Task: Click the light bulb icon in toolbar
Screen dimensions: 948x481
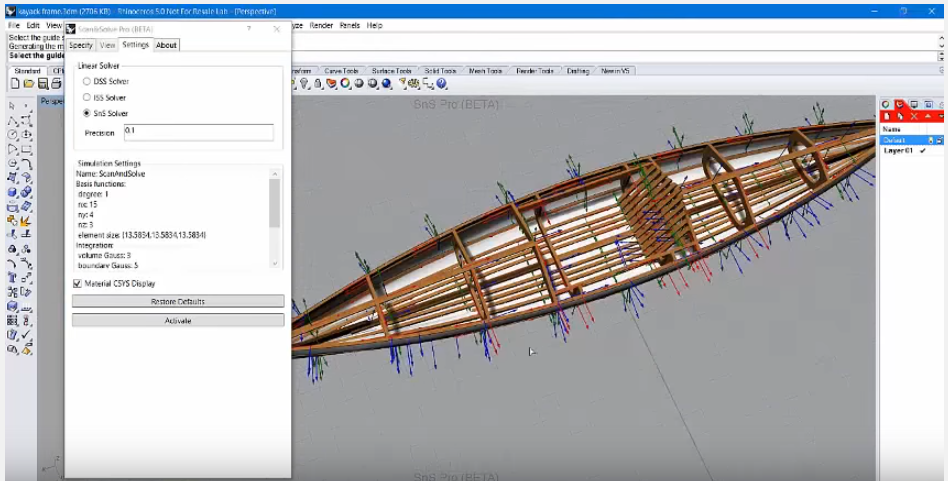Action: coord(305,83)
